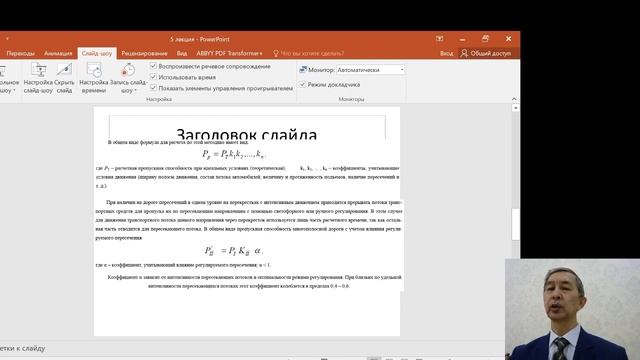The width and height of the screenshot is (640, 360).
Task: Toggle Режим докладчика checkbox
Action: point(302,84)
